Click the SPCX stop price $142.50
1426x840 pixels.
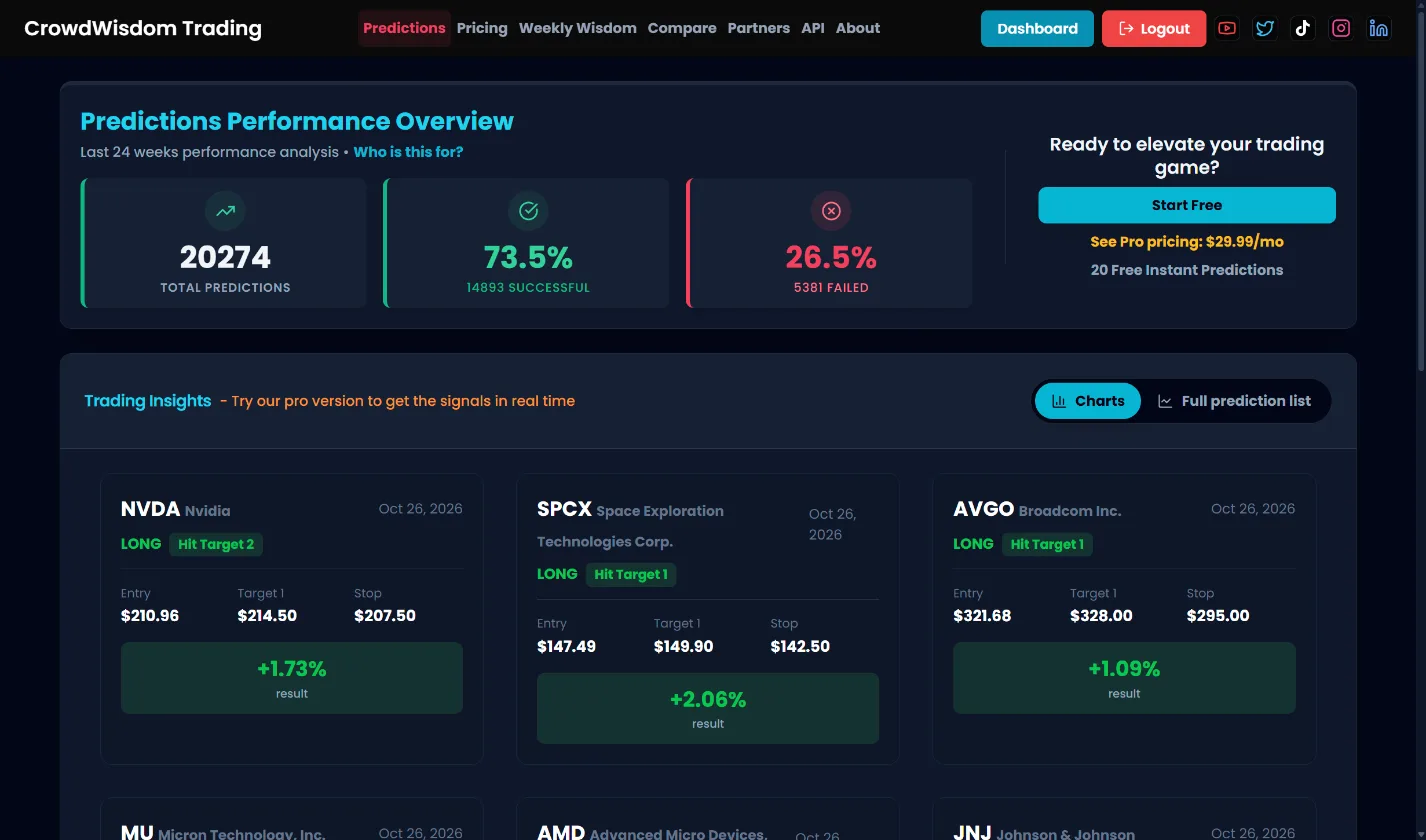point(800,646)
